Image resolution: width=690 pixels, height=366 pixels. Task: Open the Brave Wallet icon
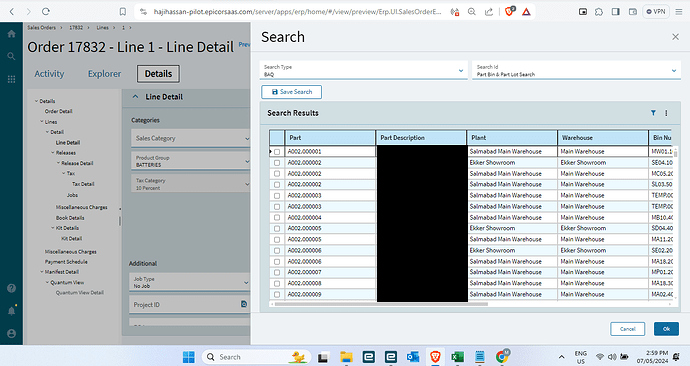point(633,12)
